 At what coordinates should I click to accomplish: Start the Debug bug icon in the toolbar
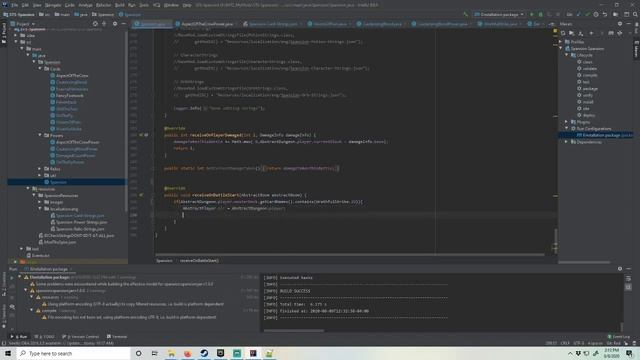tap(540, 14)
